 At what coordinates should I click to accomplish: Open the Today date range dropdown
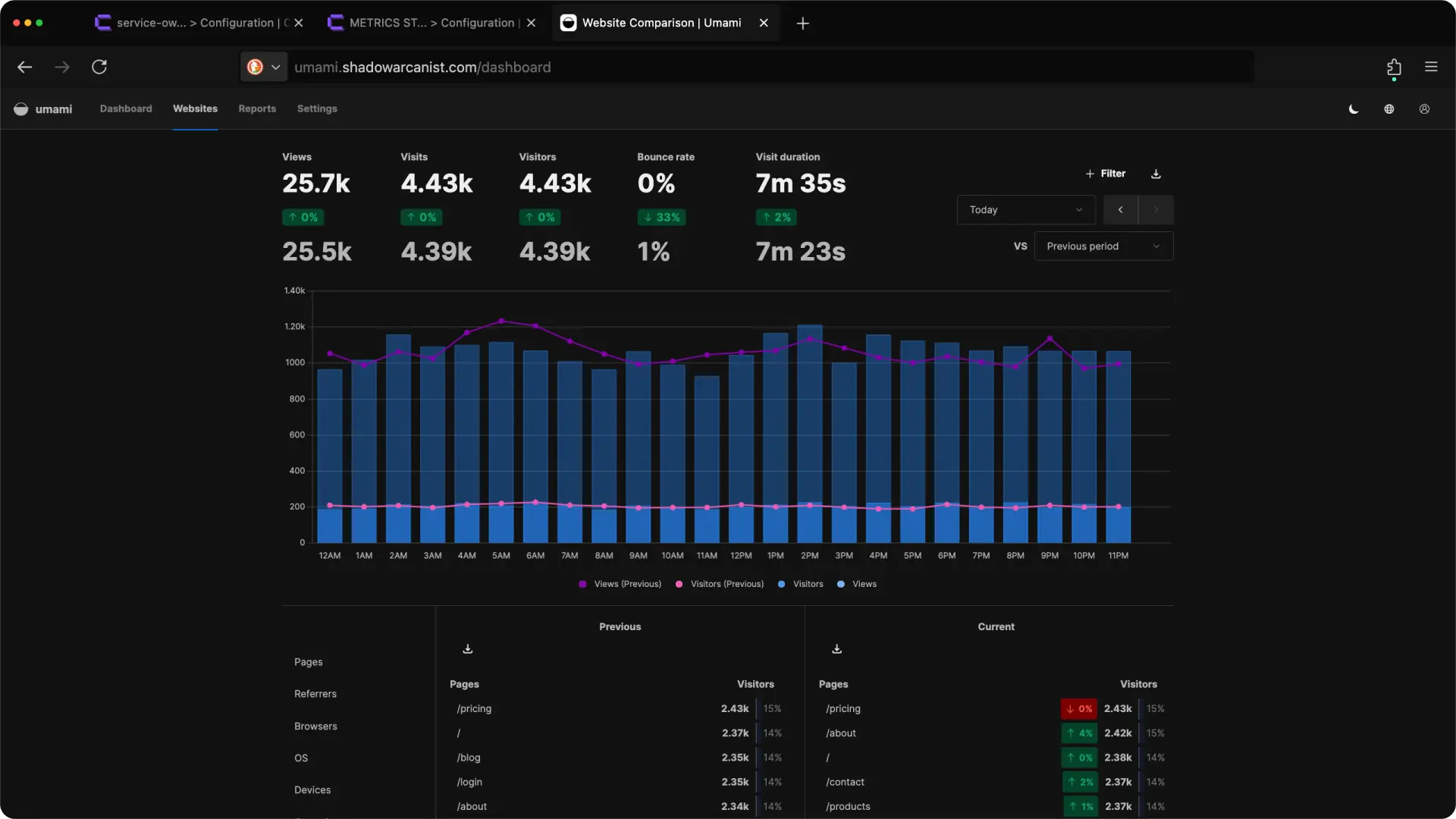[1025, 210]
